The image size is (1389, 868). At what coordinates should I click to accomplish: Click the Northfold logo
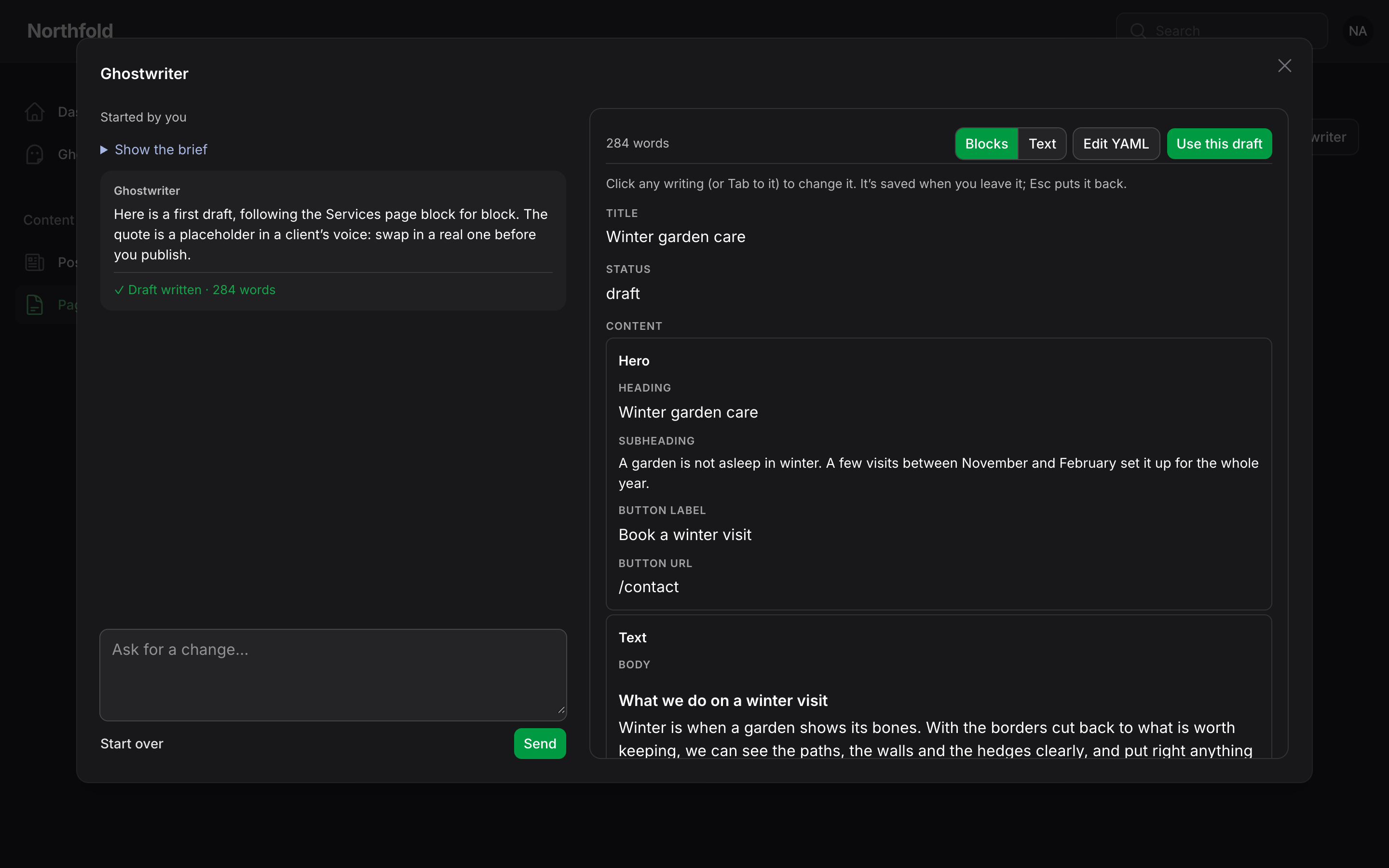tap(70, 31)
